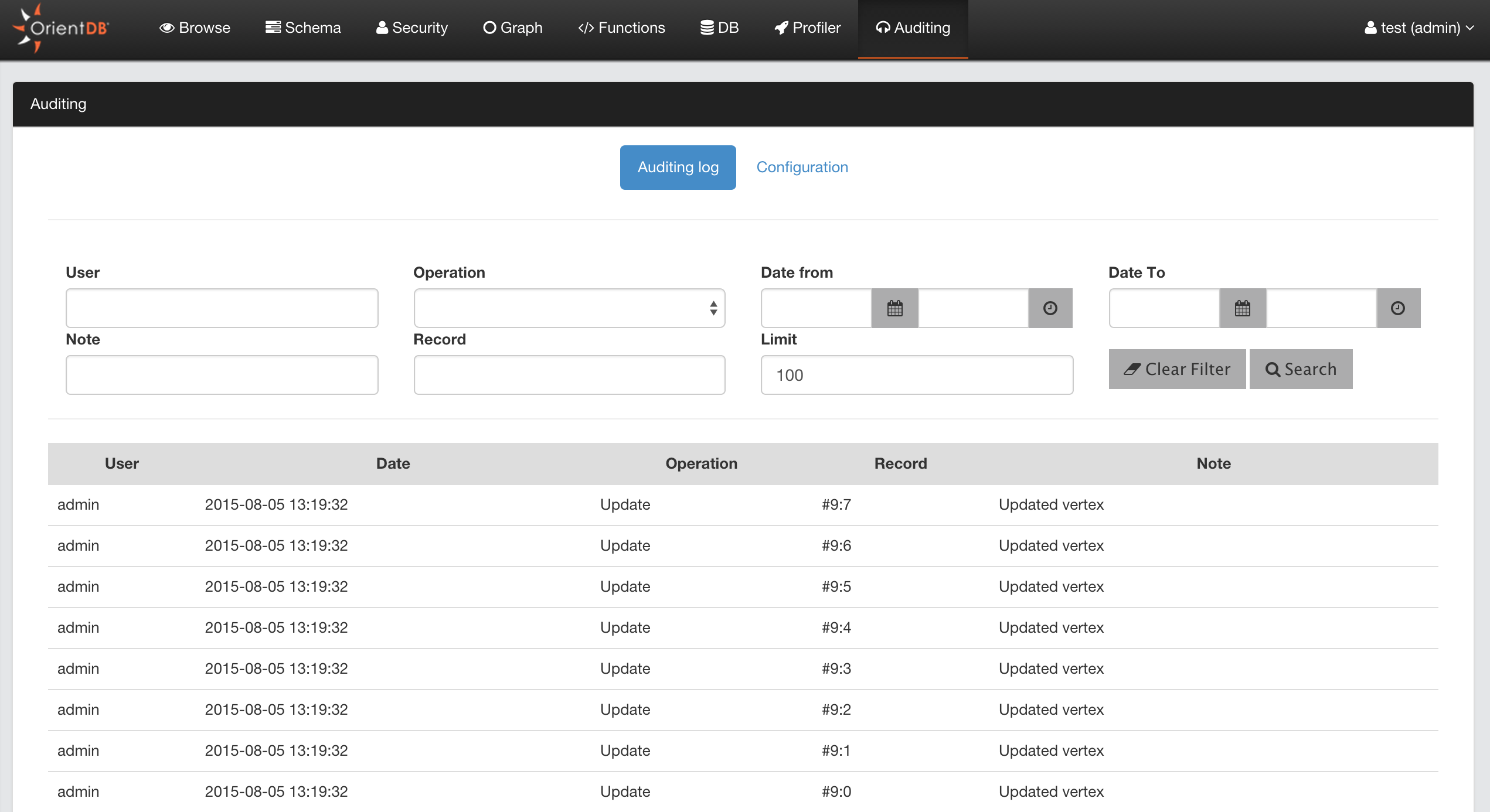Click the #9:7 record row
The image size is (1490, 812).
coord(836,504)
